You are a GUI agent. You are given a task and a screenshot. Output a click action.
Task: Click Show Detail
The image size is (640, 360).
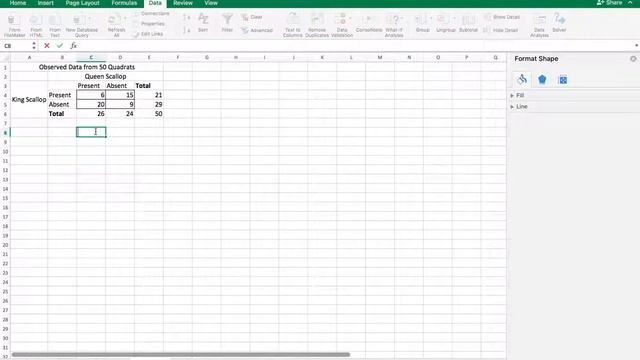point(502,17)
